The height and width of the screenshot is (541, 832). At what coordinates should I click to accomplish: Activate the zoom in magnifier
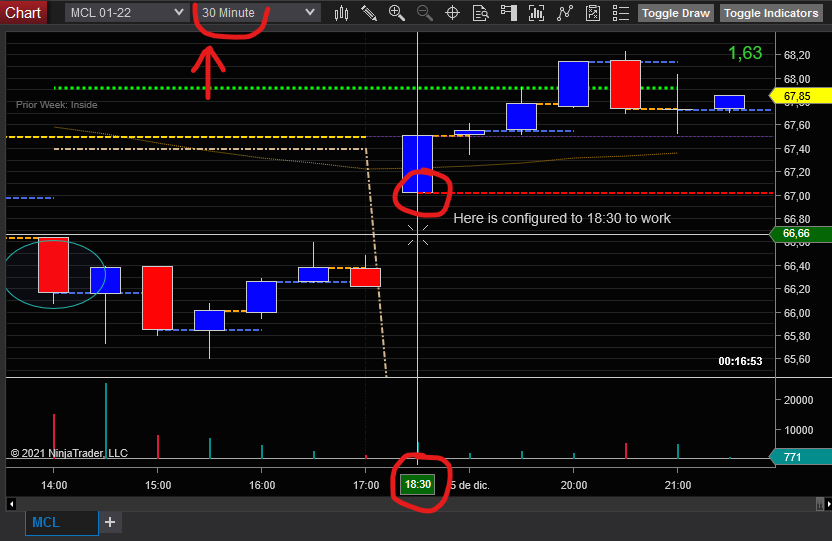396,13
